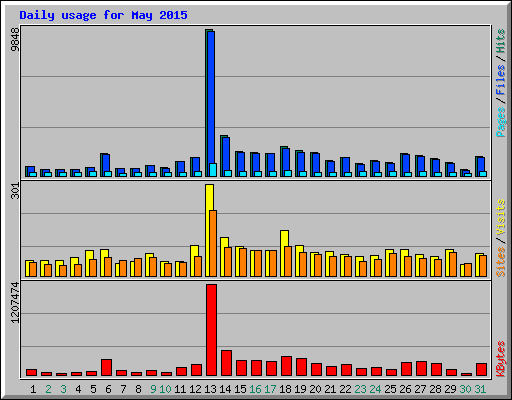The height and width of the screenshot is (400, 512).
Task: Click the green day label 10
Action: coord(165,389)
